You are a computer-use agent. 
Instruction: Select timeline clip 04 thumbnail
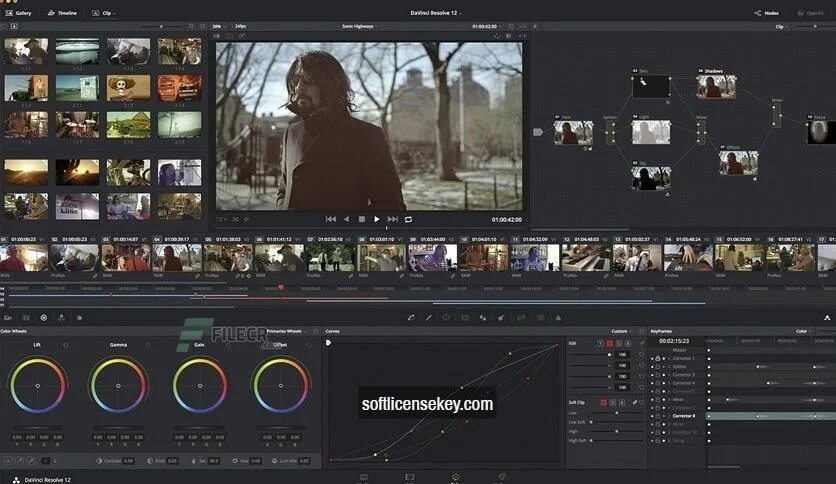tap(178, 258)
